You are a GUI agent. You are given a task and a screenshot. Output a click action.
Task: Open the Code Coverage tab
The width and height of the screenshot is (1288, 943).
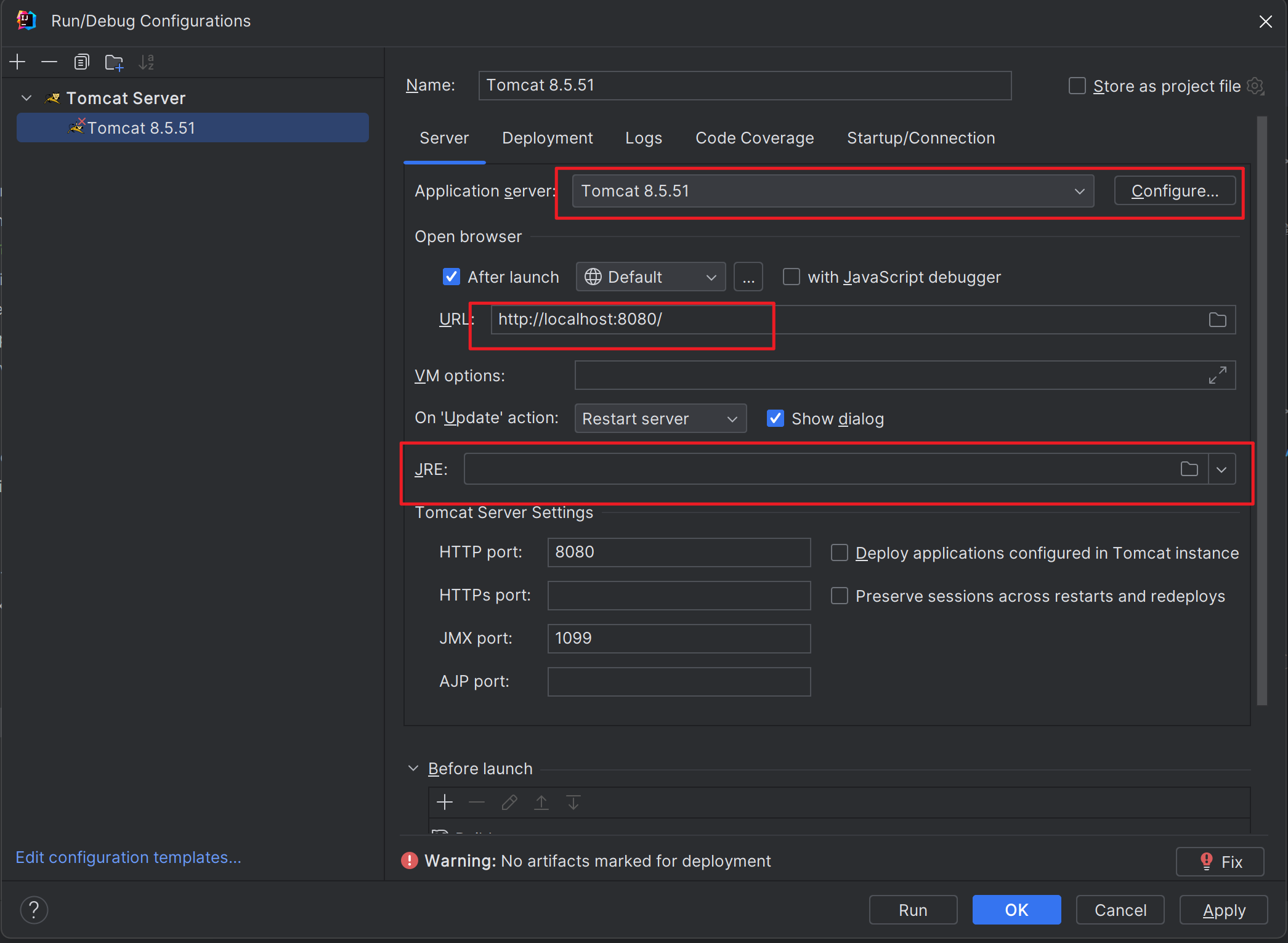[x=755, y=138]
